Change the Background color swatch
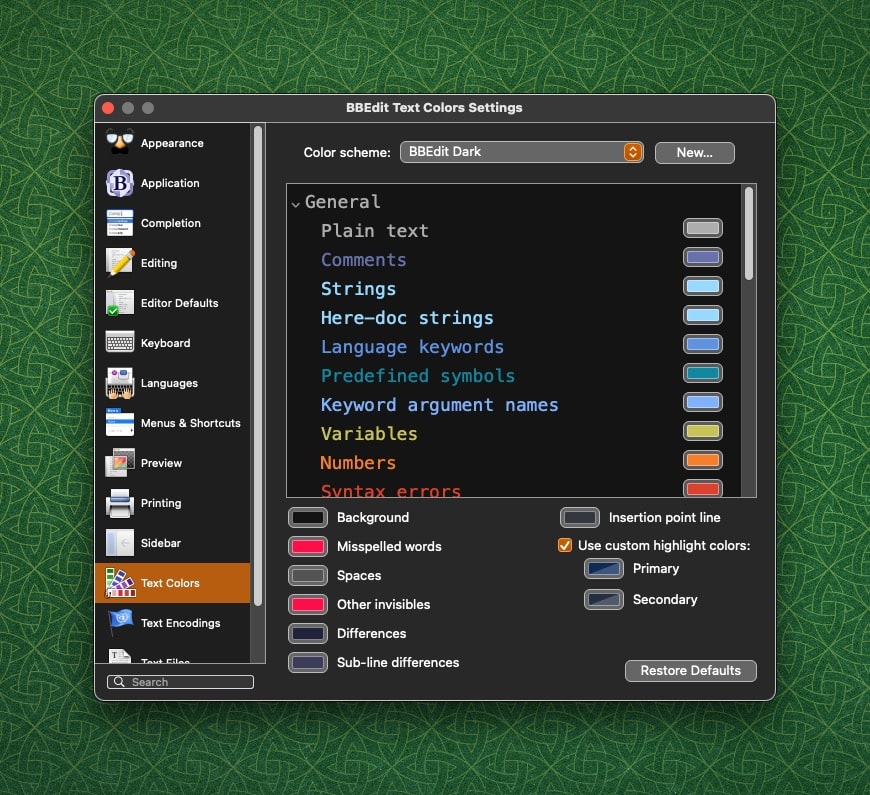This screenshot has width=870, height=795. click(308, 518)
